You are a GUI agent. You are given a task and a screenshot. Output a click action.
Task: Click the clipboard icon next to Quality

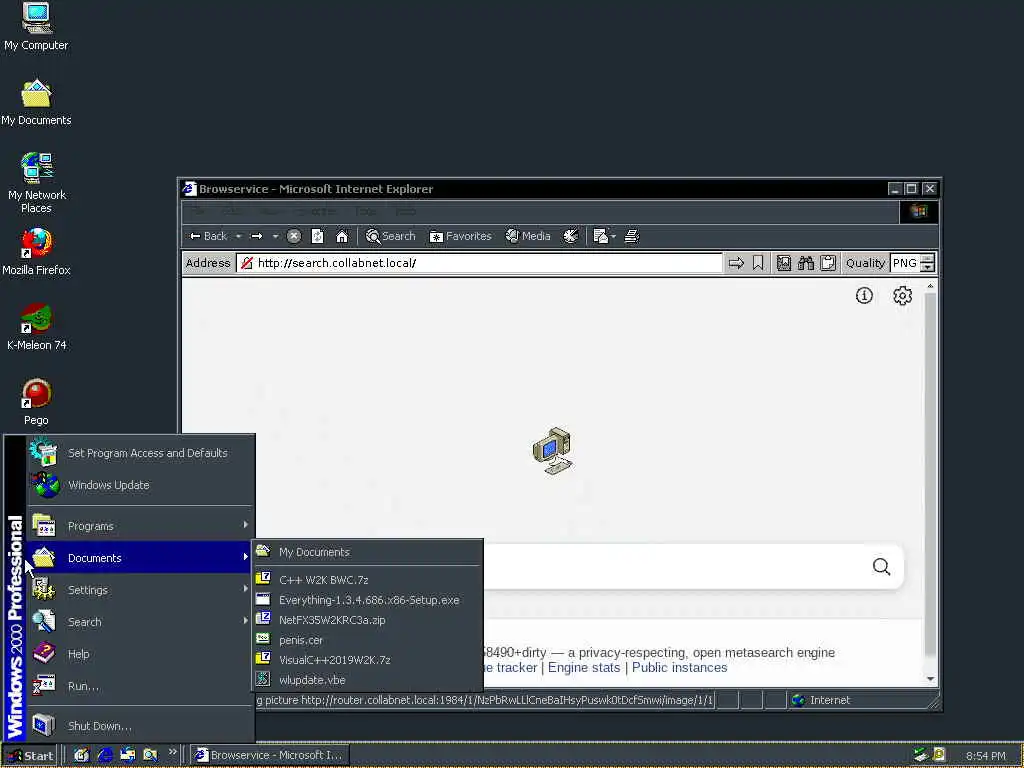pos(827,263)
